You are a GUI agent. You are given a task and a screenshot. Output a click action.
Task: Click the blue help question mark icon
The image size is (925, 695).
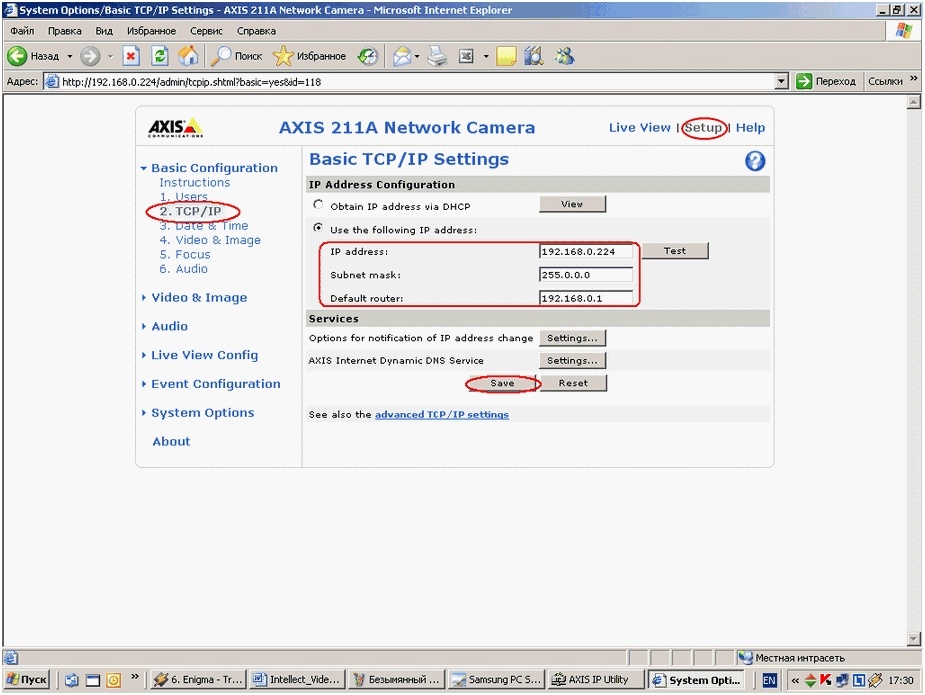tap(755, 161)
